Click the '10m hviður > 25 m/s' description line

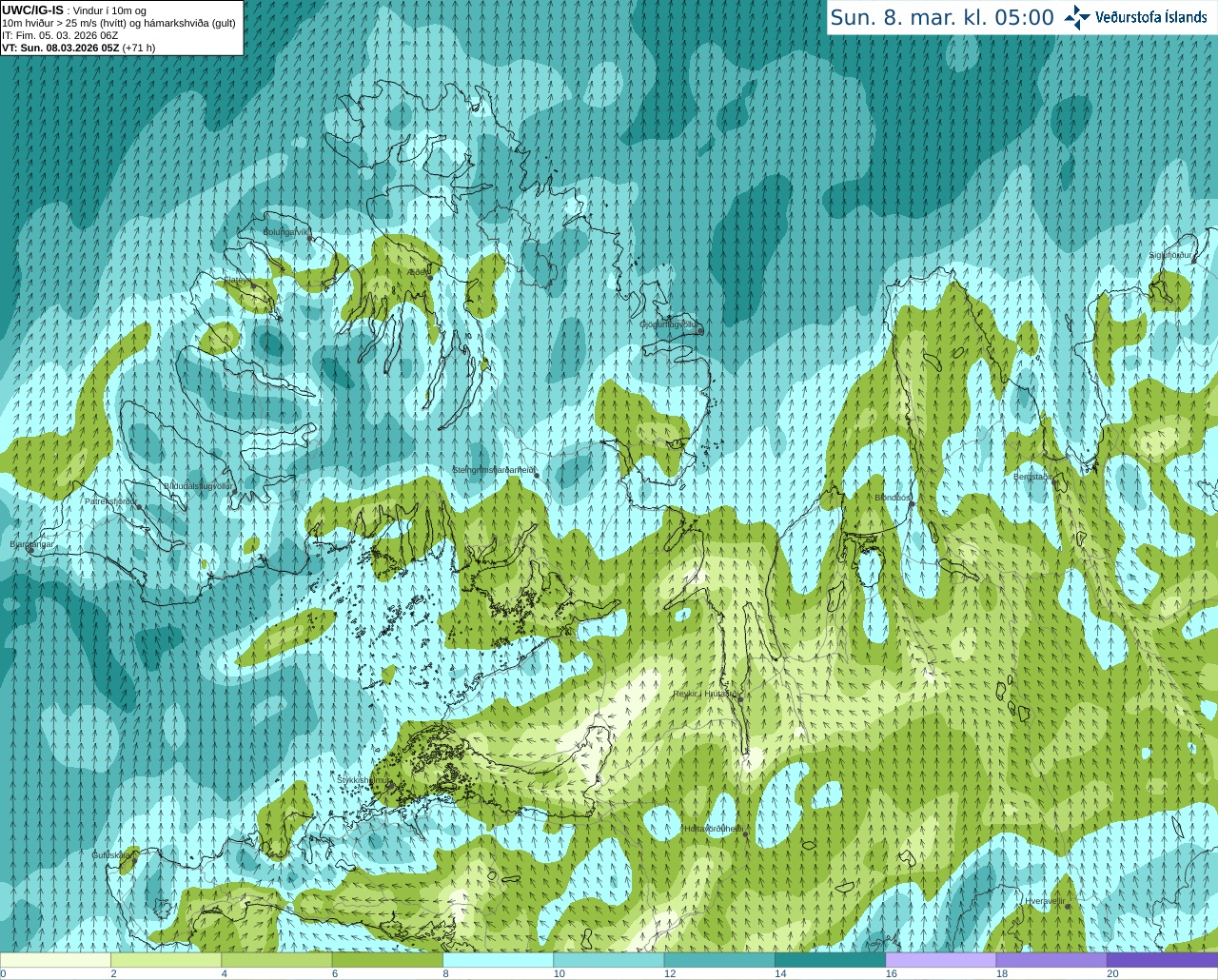(x=119, y=23)
